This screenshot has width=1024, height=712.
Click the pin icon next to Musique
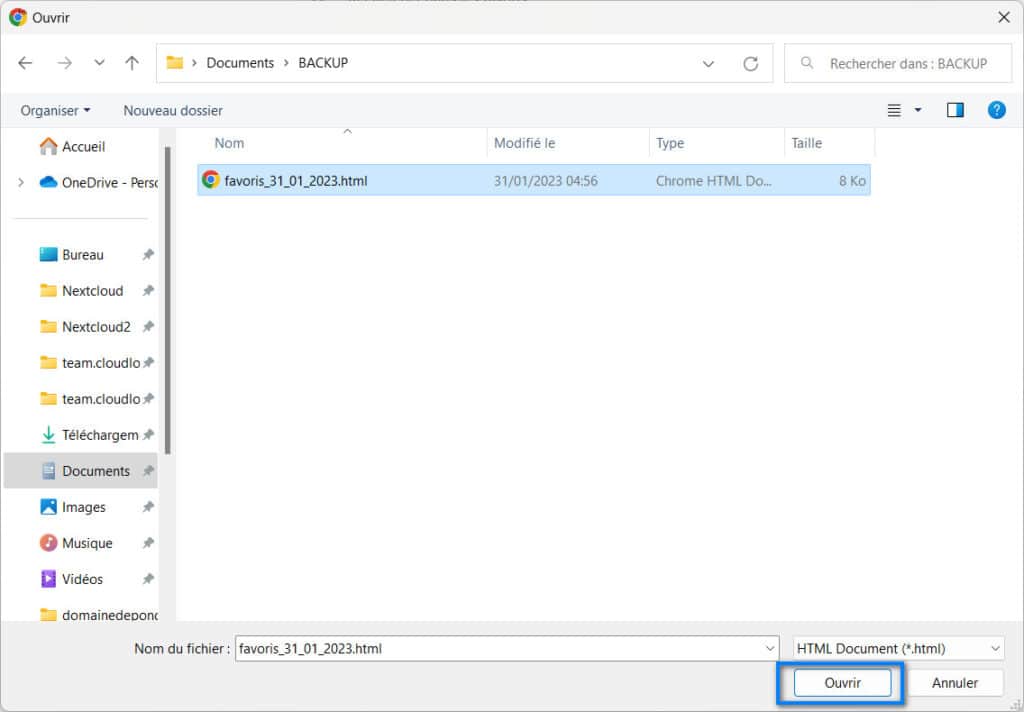(148, 543)
